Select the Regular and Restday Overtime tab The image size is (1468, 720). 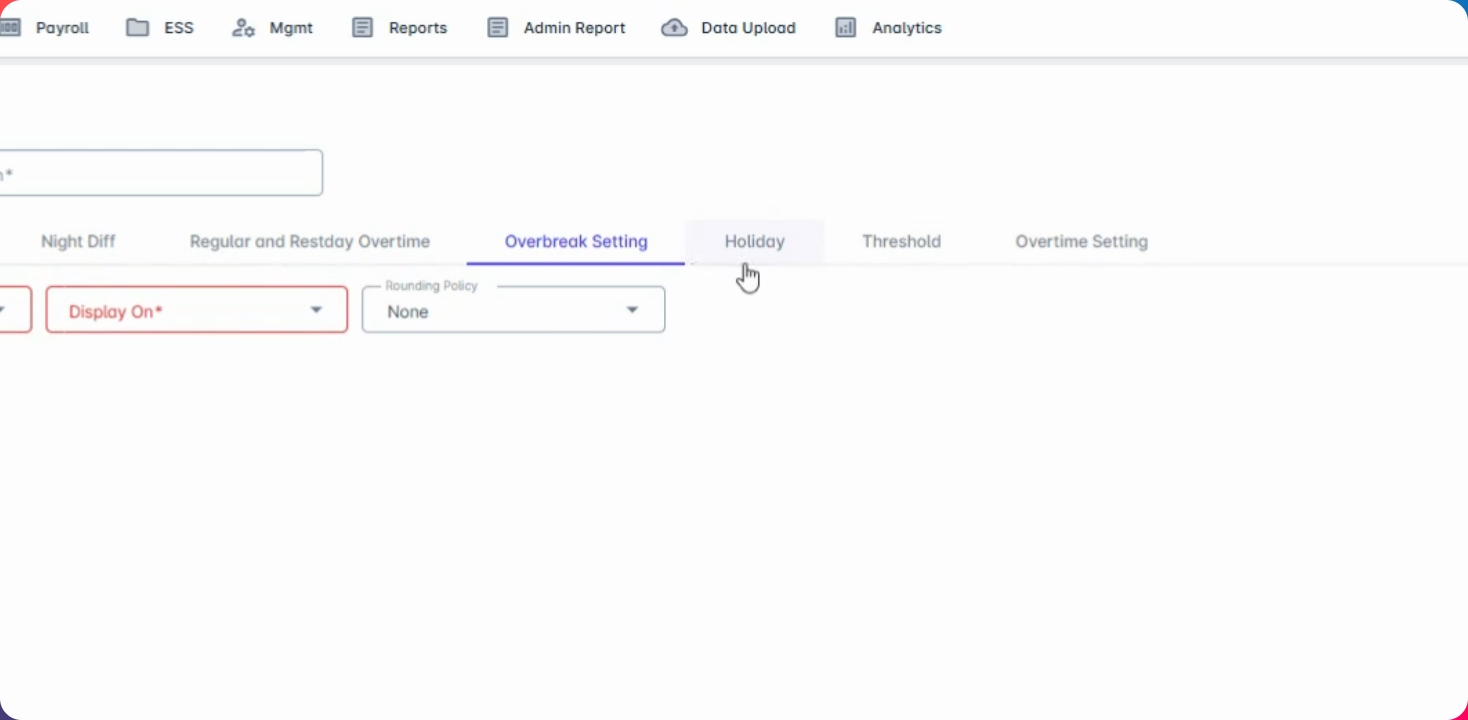[309, 242]
